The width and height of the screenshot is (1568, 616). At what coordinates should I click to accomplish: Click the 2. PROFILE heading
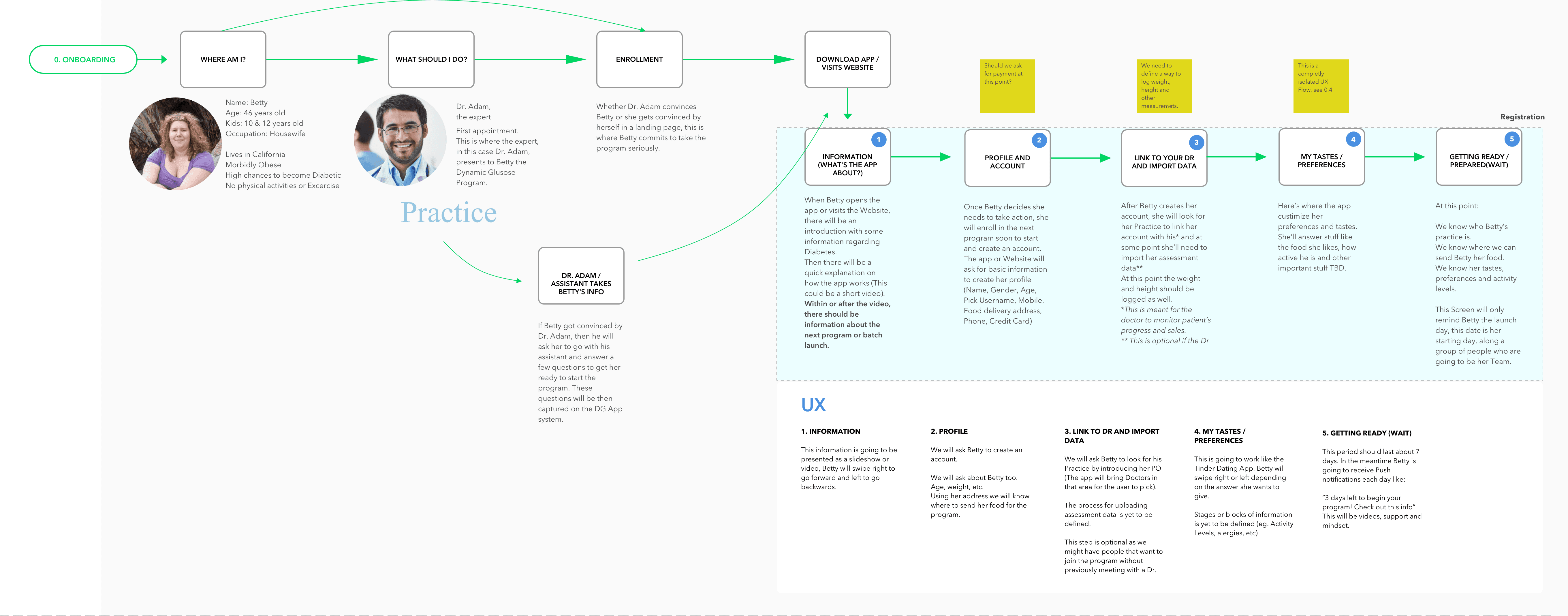[x=949, y=431]
